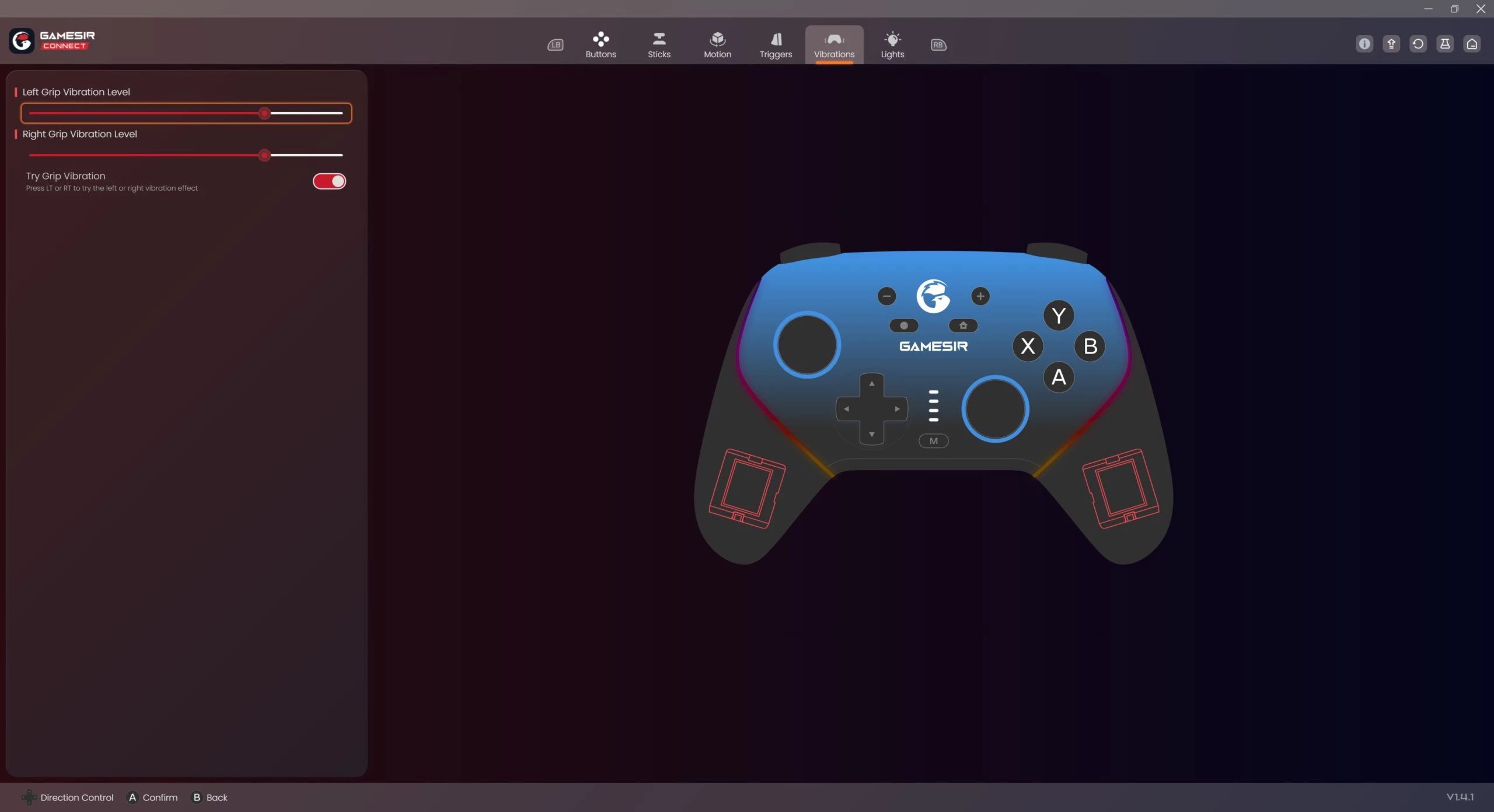Click the left grip vibration motor graphic
The height and width of the screenshot is (812, 1494).
(x=746, y=488)
